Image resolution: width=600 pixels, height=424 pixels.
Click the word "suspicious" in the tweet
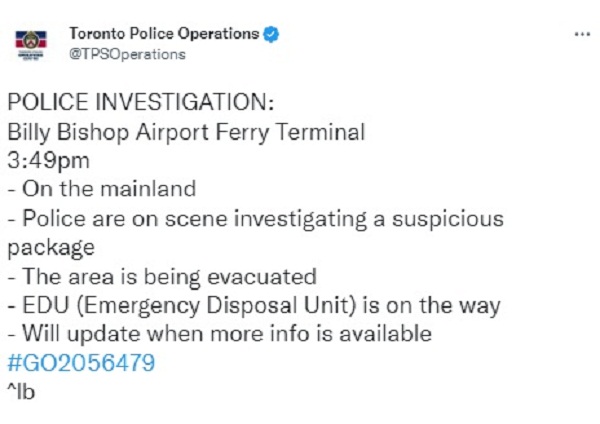pos(454,218)
